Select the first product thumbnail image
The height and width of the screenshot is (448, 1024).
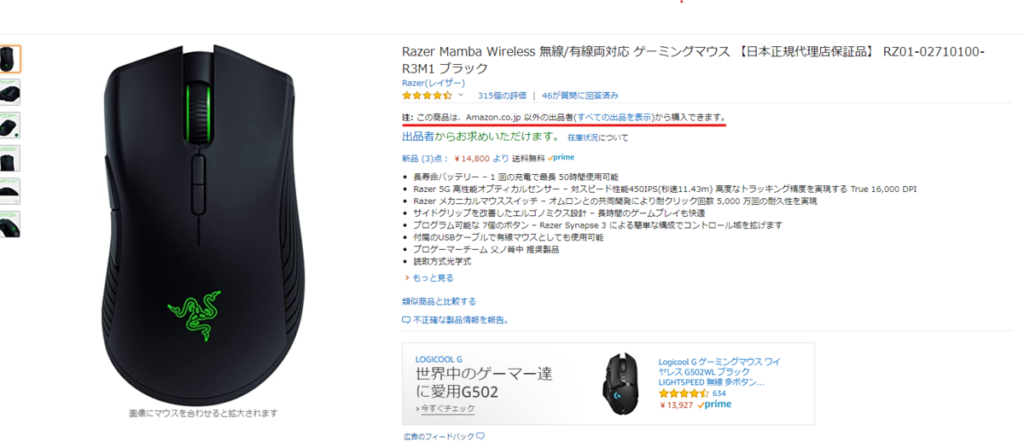coord(10,59)
